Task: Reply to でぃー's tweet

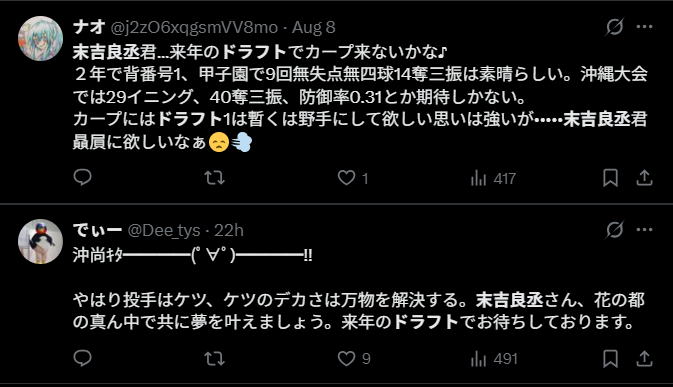Action: click(82, 358)
